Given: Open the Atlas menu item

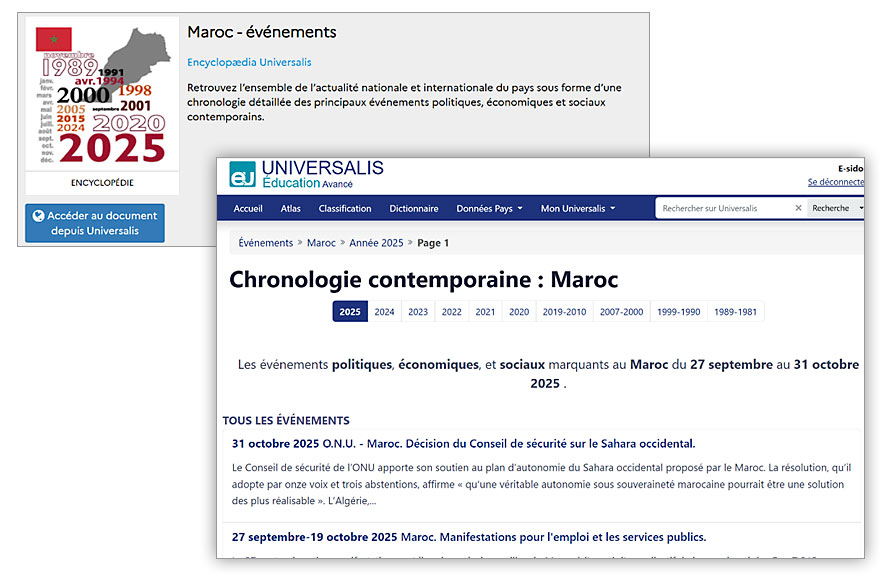Looking at the screenshot, I should [291, 209].
